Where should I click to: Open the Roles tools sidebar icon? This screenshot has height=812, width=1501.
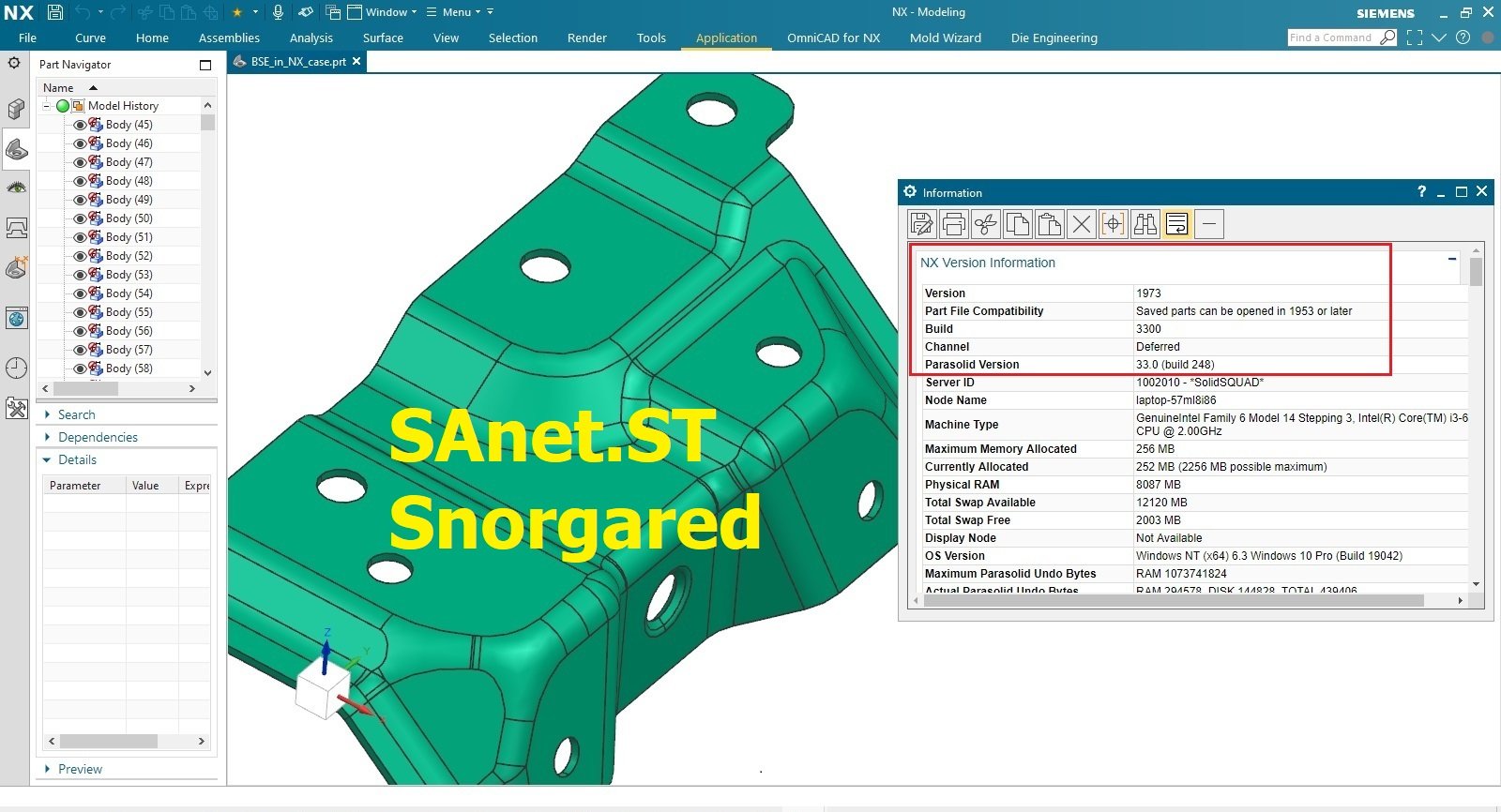16,408
